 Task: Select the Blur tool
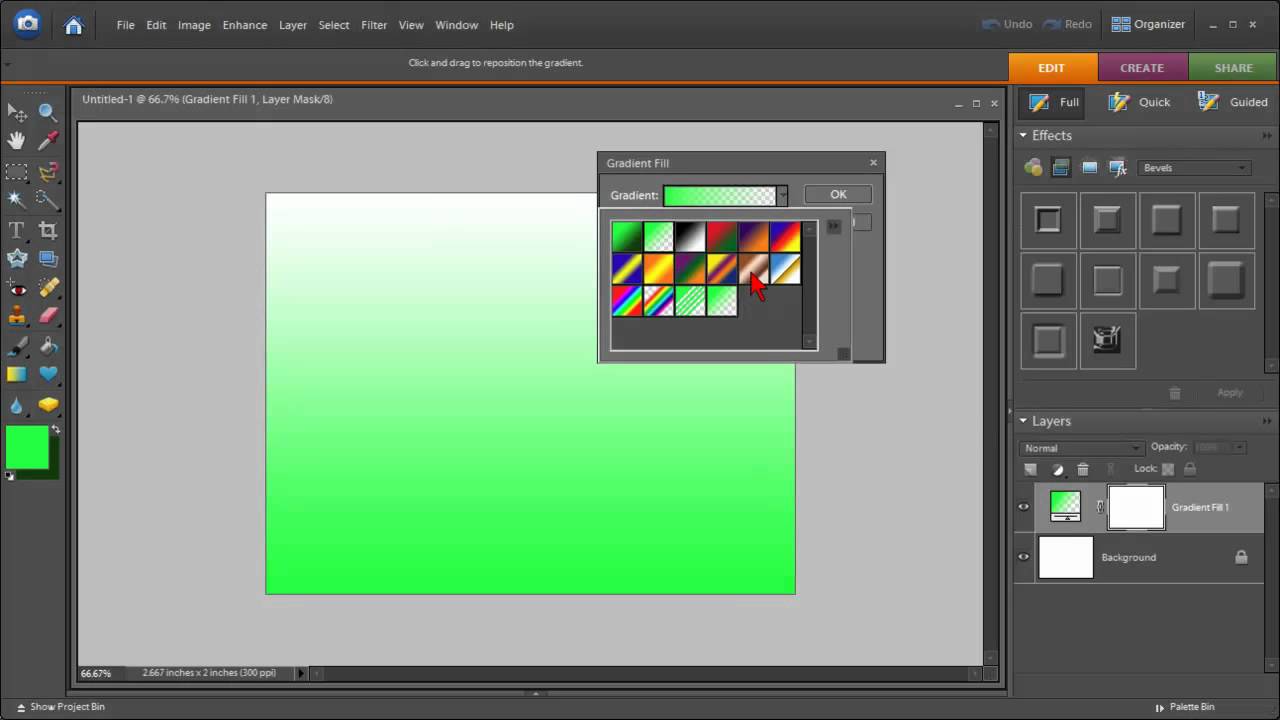click(x=17, y=405)
